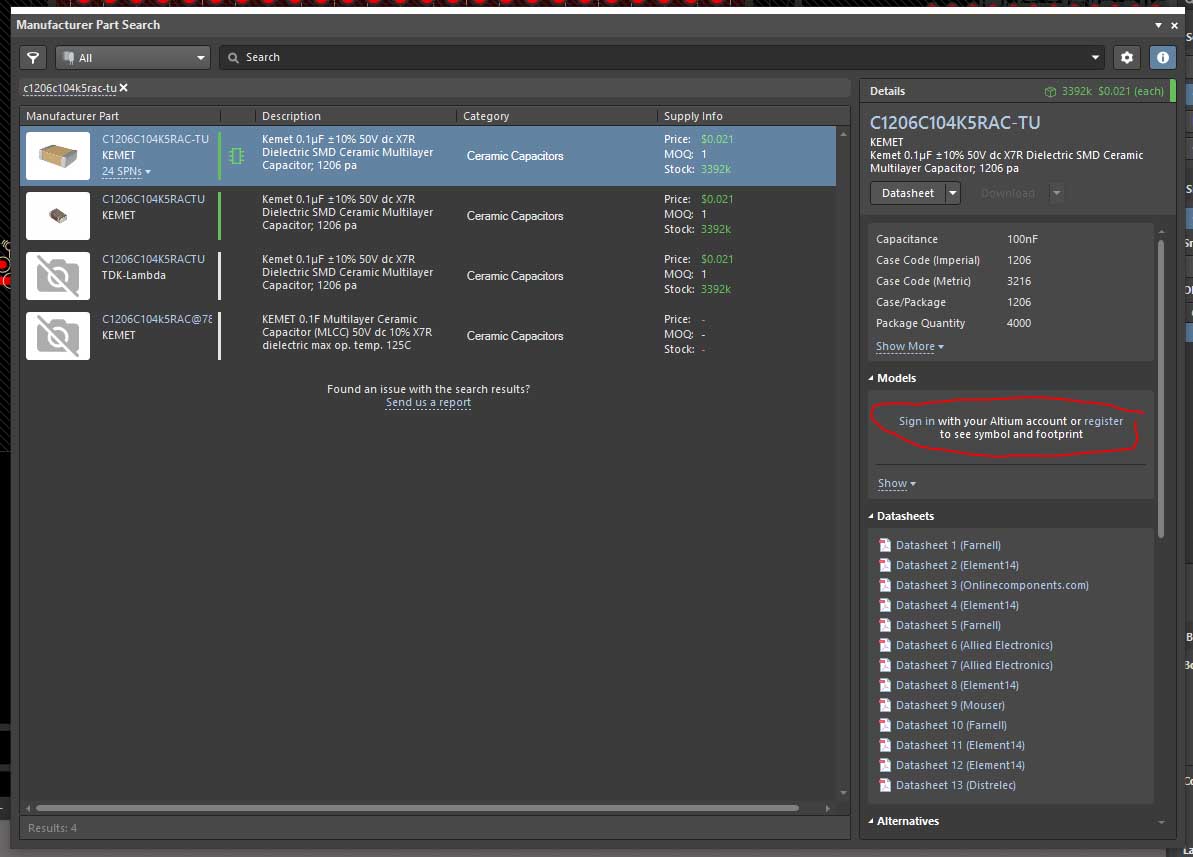Click Send us a report link
Screen dimensions: 1193x857
click(428, 403)
